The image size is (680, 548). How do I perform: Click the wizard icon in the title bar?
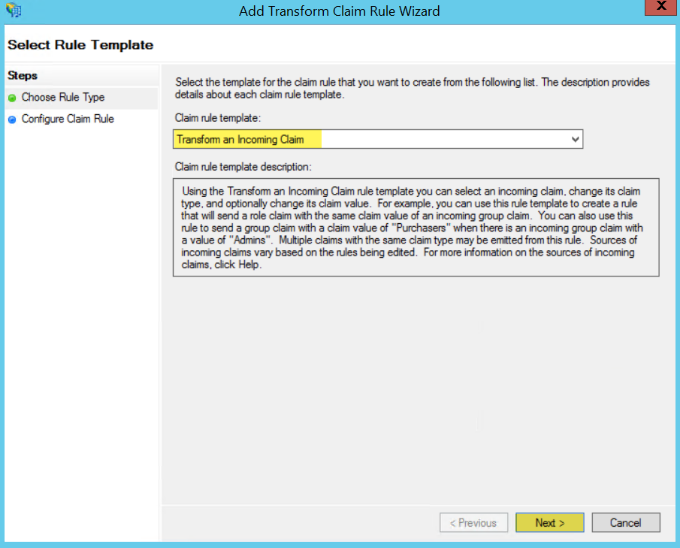(x=13, y=11)
